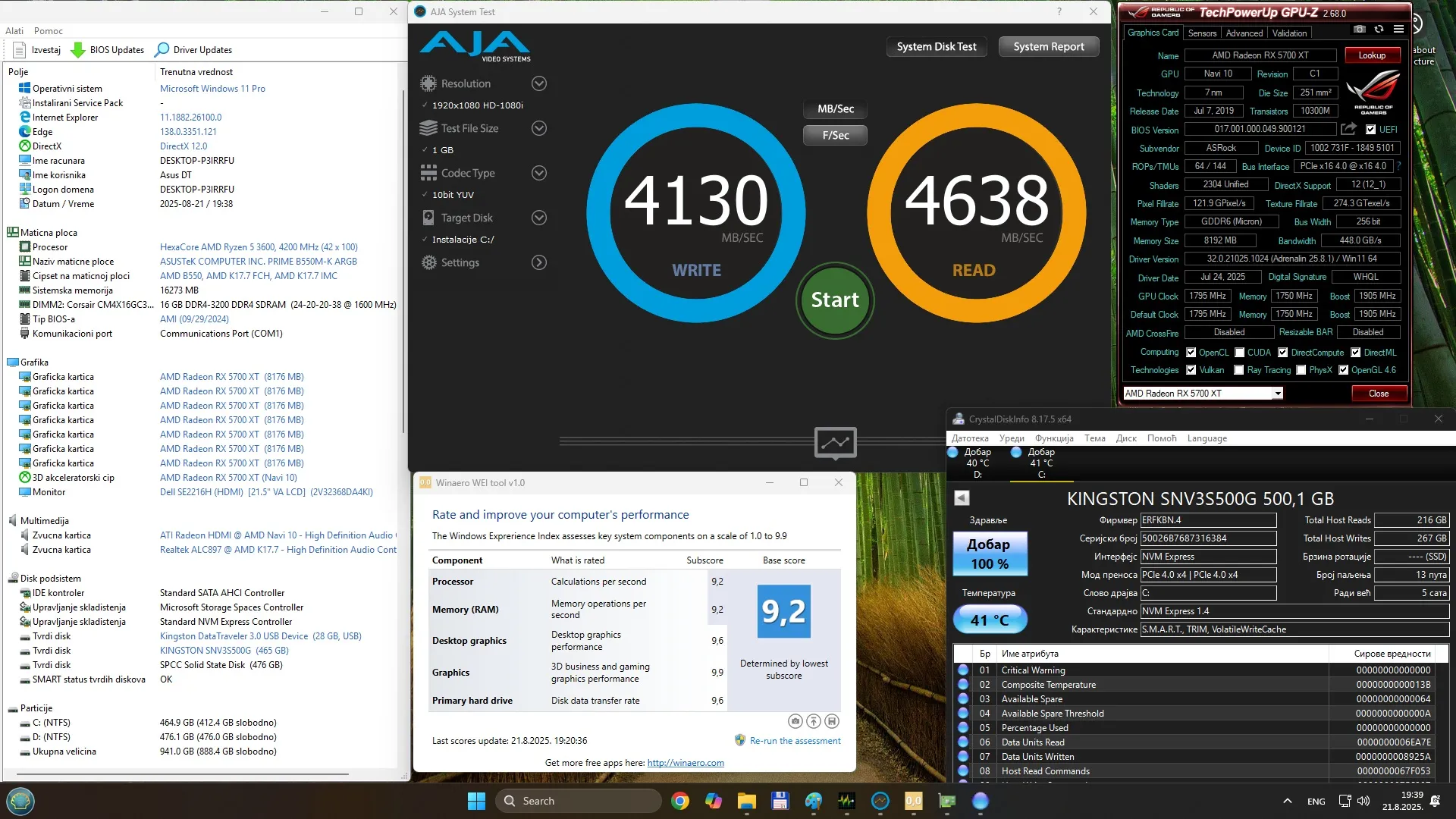Click the AJA graph view icon
The width and height of the screenshot is (1456, 819).
click(x=835, y=442)
